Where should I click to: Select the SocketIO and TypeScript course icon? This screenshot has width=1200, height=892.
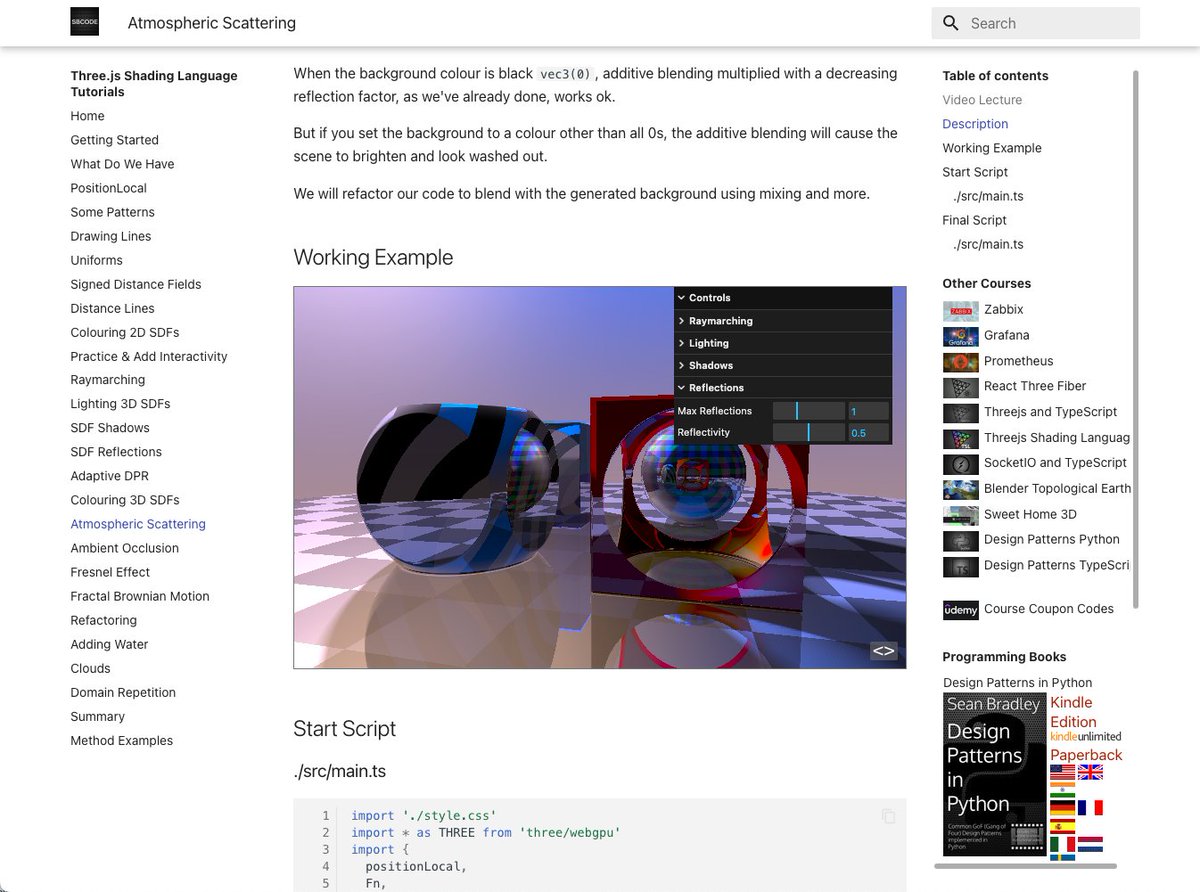coord(960,463)
